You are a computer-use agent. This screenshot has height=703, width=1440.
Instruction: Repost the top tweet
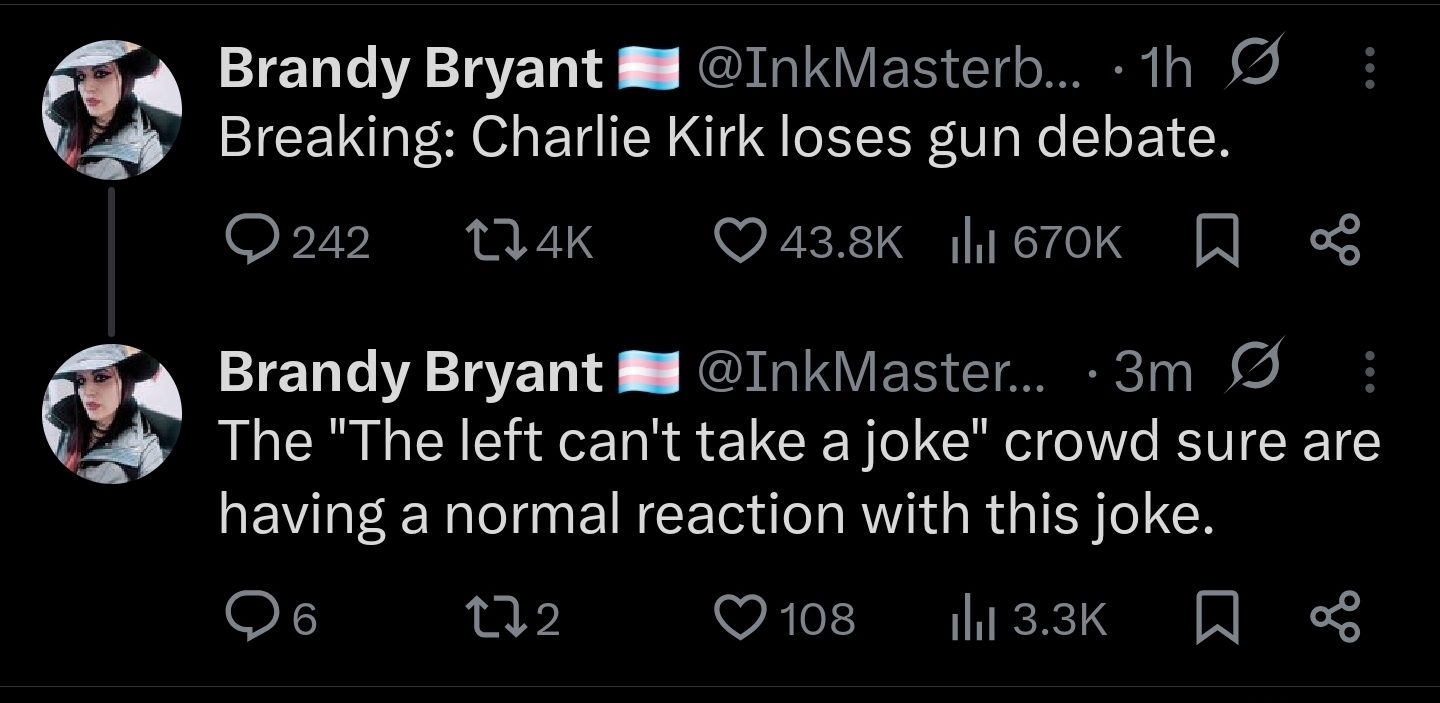517,239
